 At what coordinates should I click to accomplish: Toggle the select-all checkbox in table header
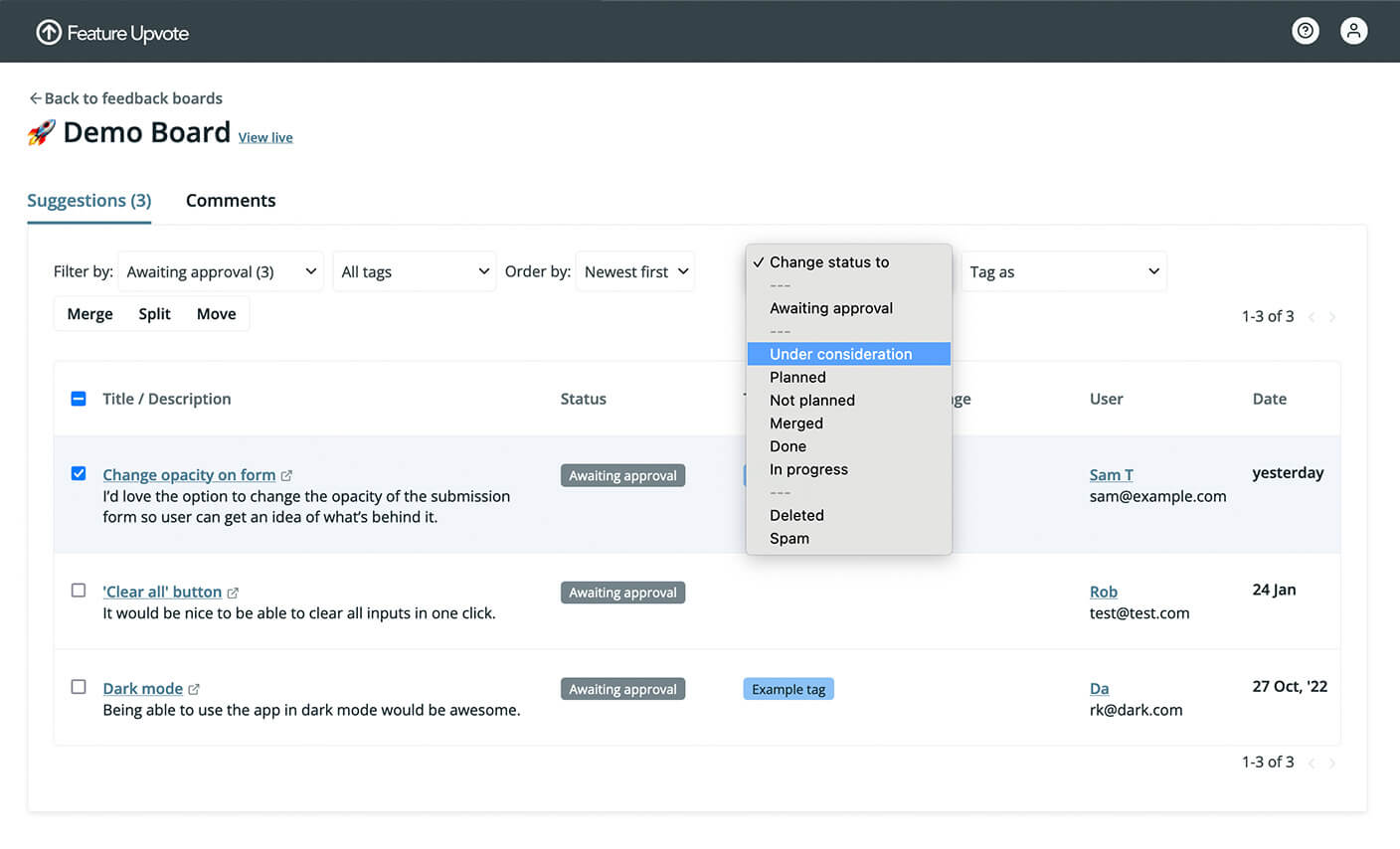79,399
